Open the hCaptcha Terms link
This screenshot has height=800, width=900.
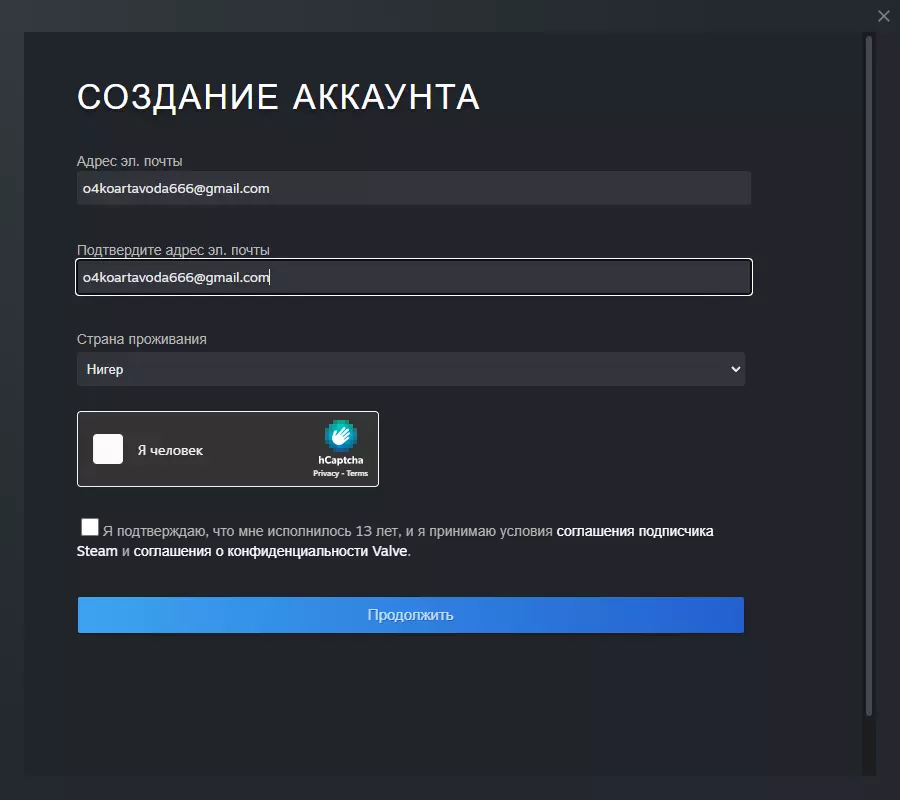(357, 473)
